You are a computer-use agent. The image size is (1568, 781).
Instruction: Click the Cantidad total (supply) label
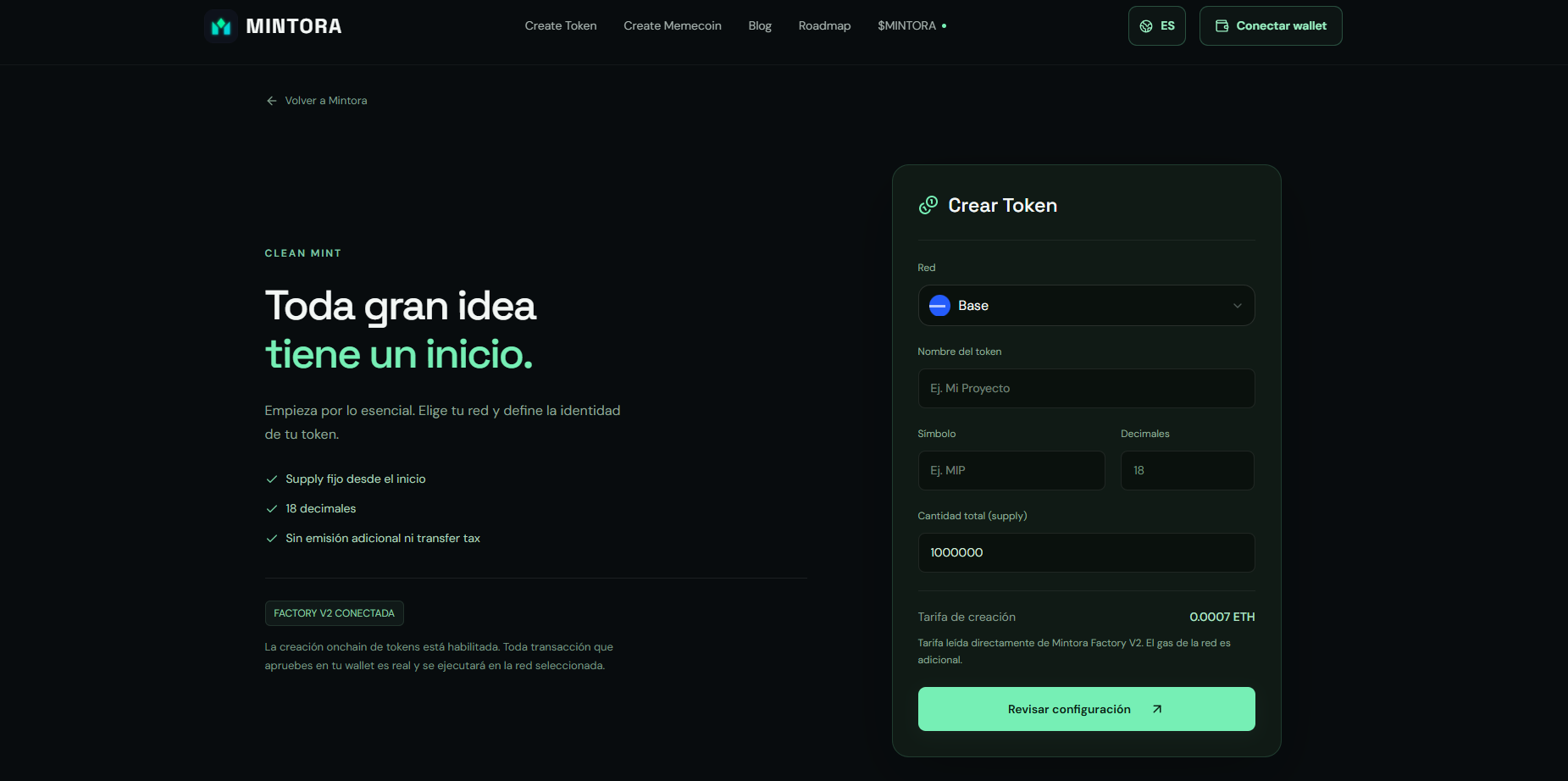point(972,516)
